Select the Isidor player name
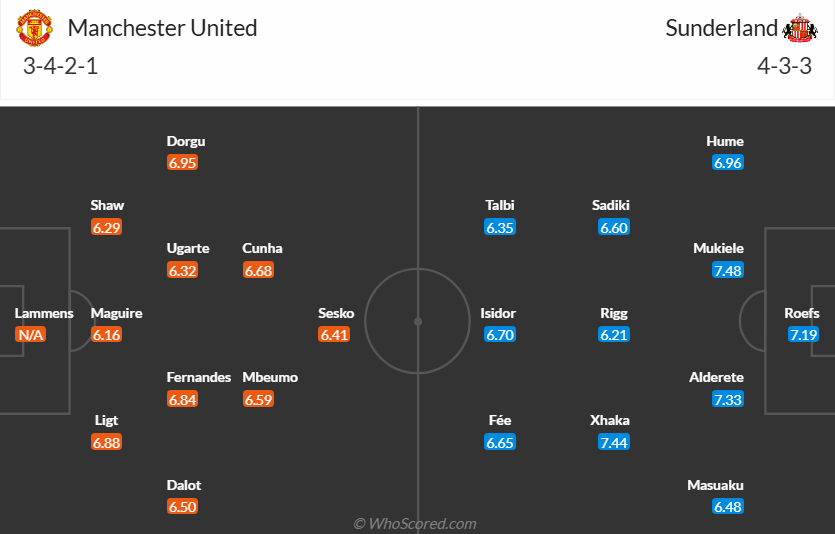This screenshot has width=835, height=534. point(498,313)
